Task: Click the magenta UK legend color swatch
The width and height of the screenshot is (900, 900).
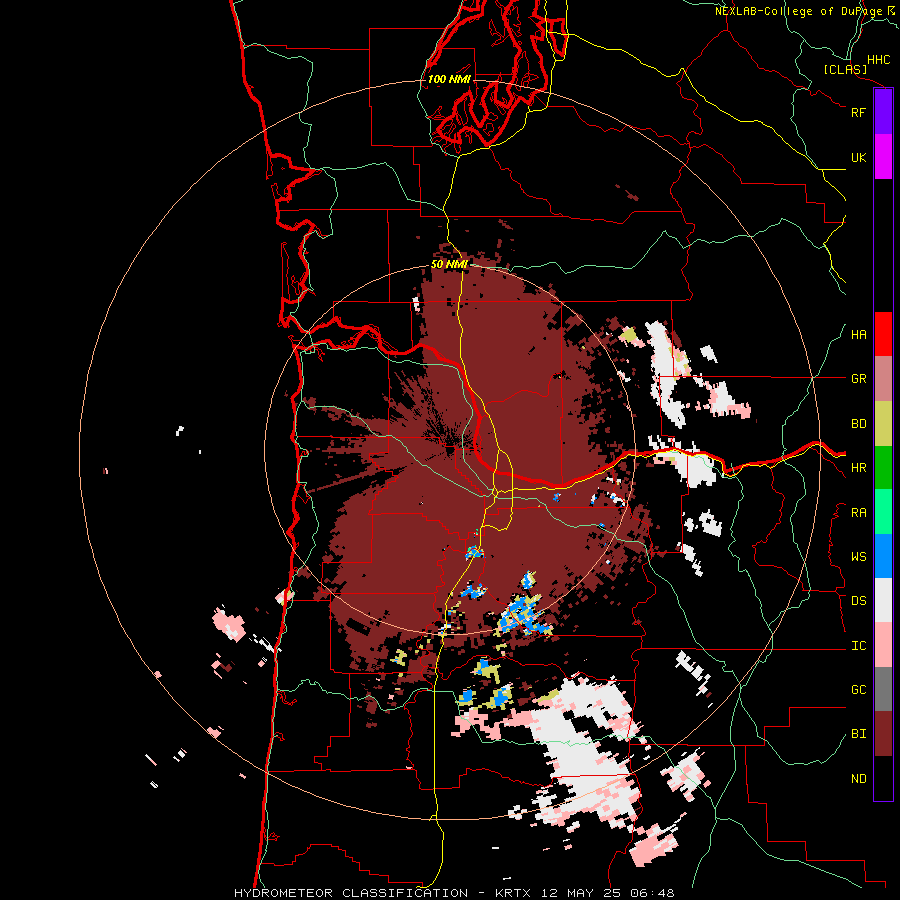Action: pos(883,157)
